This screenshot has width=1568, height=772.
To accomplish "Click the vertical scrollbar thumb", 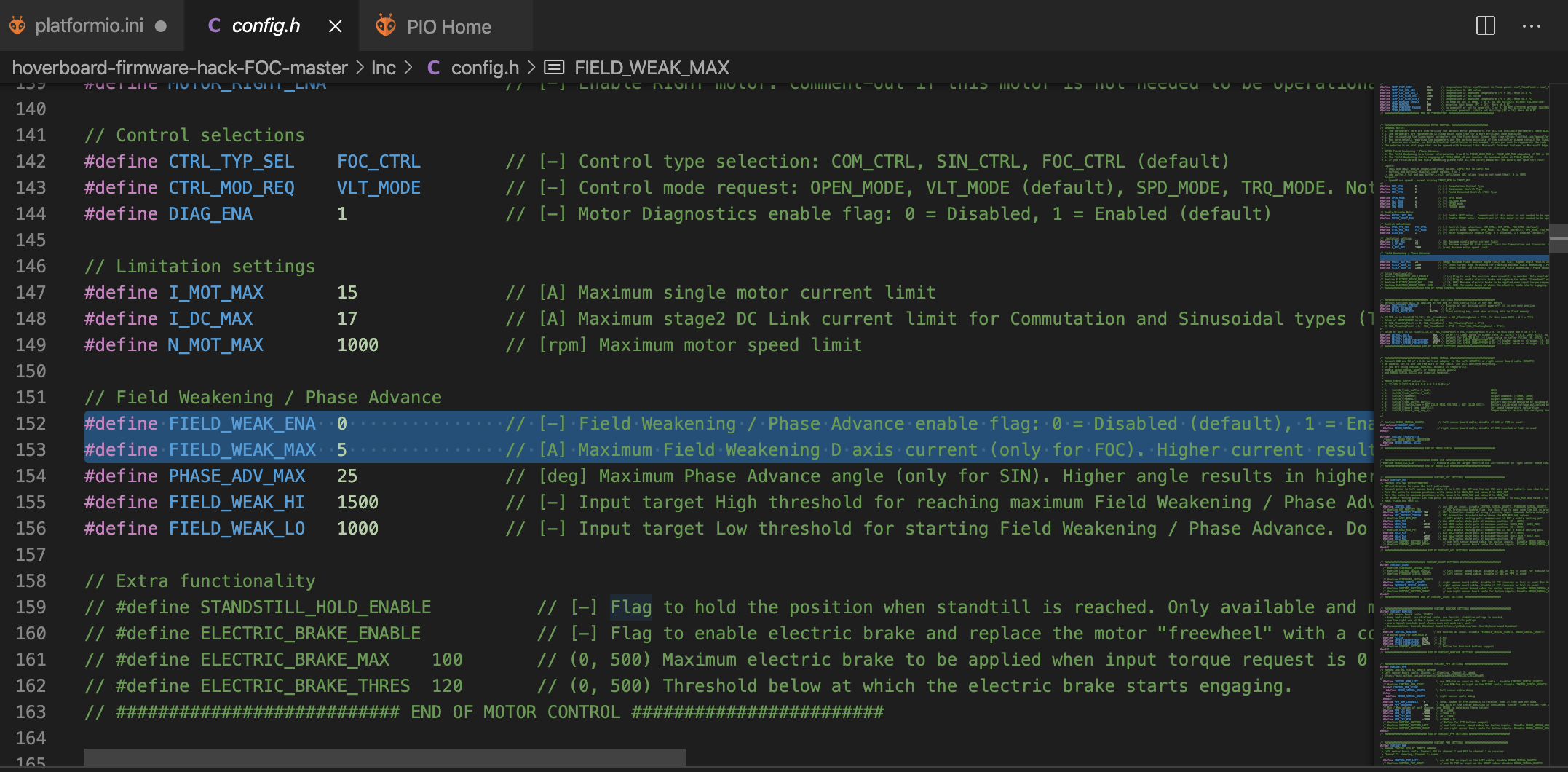I will (x=1559, y=239).
